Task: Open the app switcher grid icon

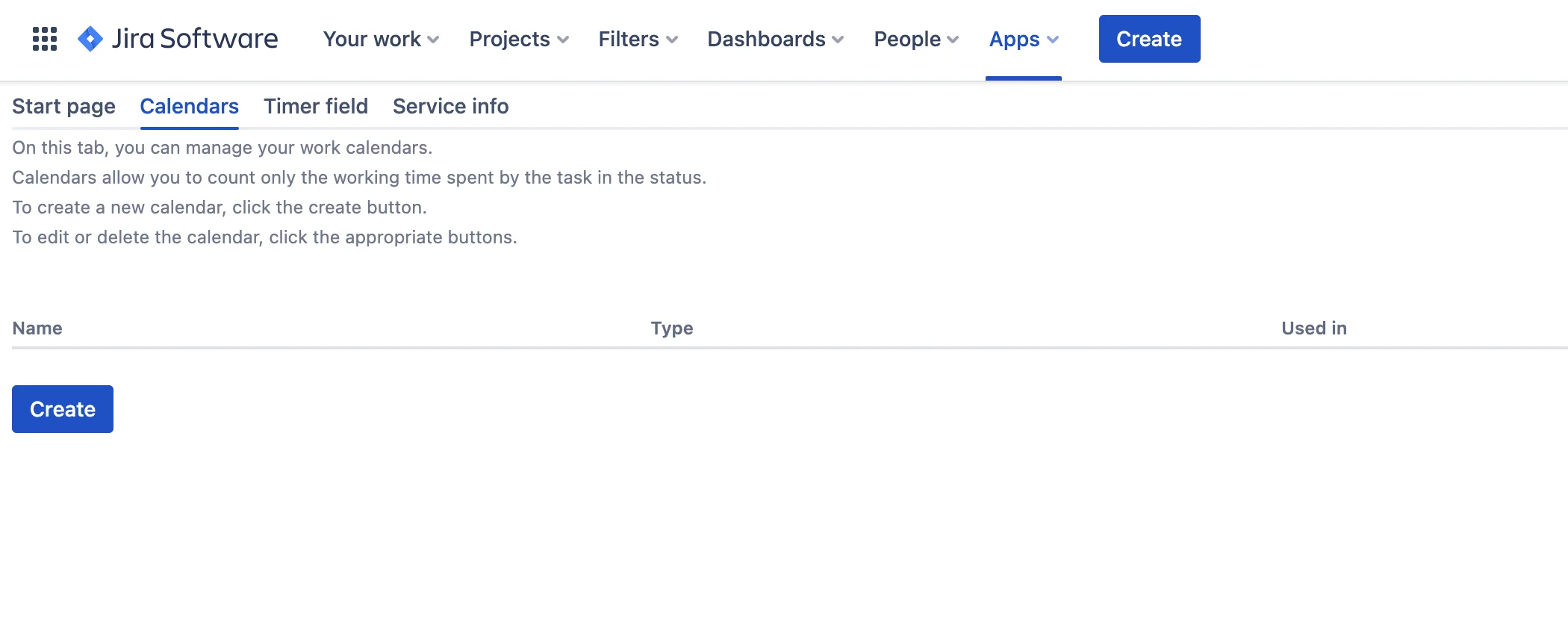Action: pos(45,39)
